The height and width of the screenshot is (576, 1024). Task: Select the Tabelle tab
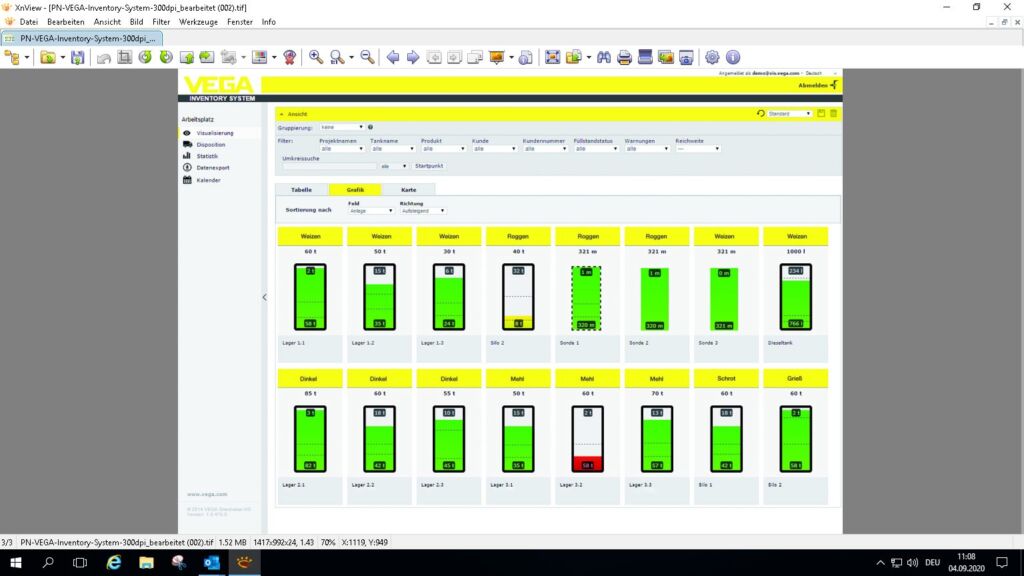(x=301, y=189)
